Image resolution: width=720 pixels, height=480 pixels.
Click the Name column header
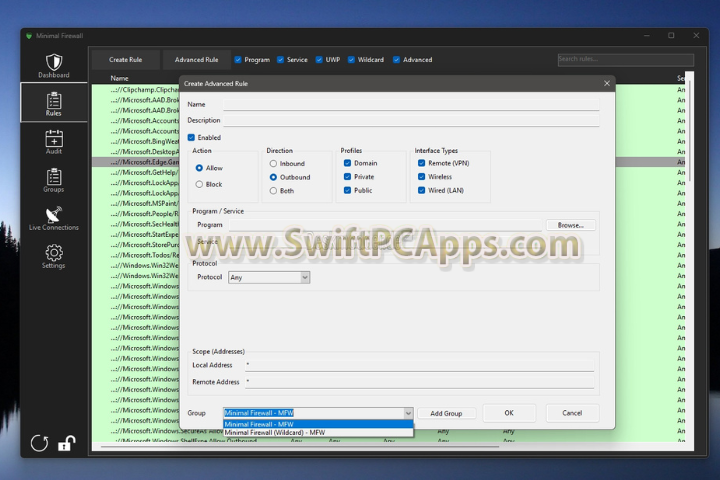(119, 78)
